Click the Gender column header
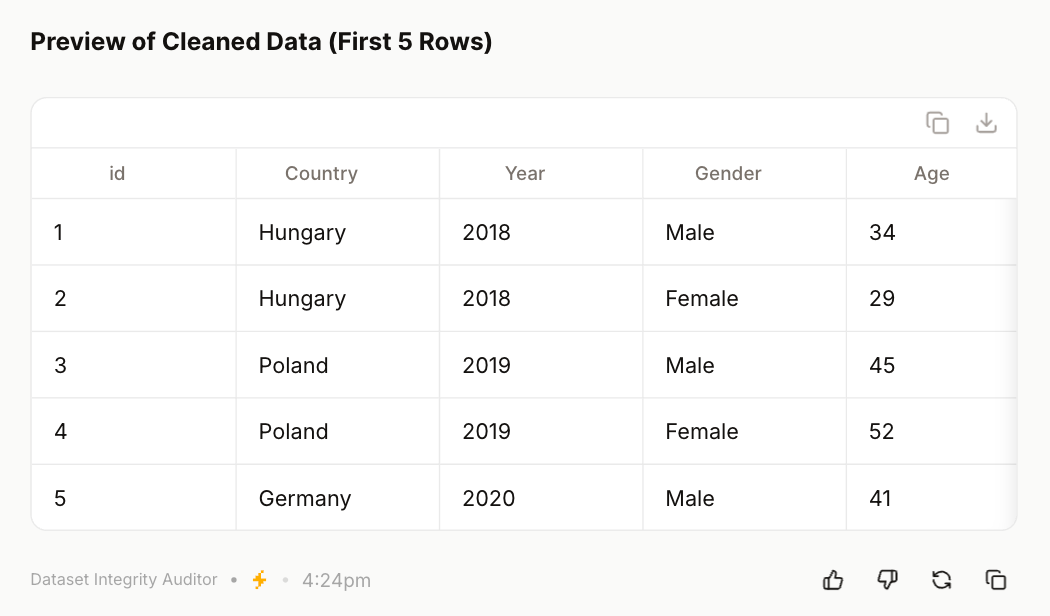The height and width of the screenshot is (616, 1050). click(x=728, y=174)
